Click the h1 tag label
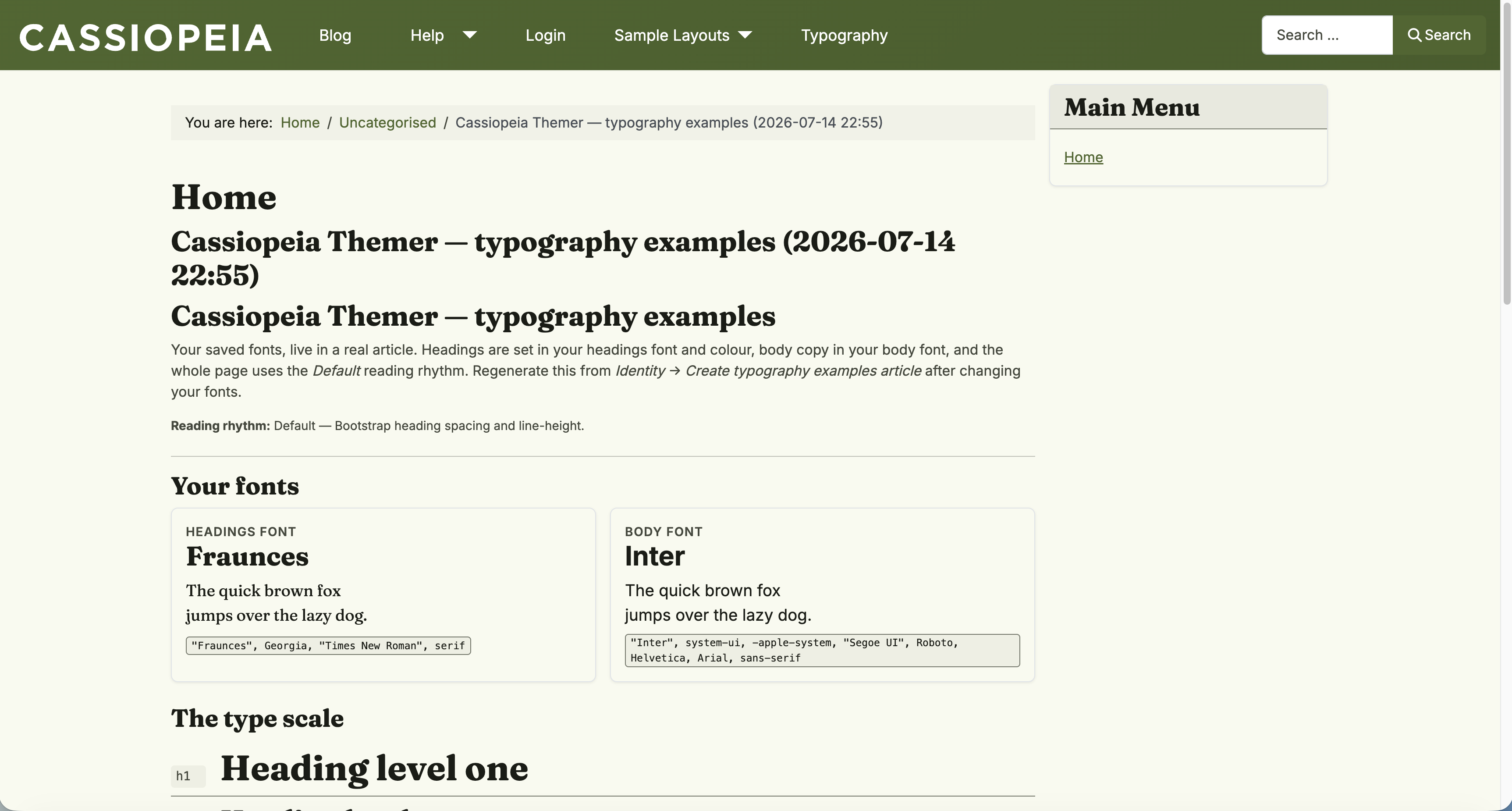 188,776
